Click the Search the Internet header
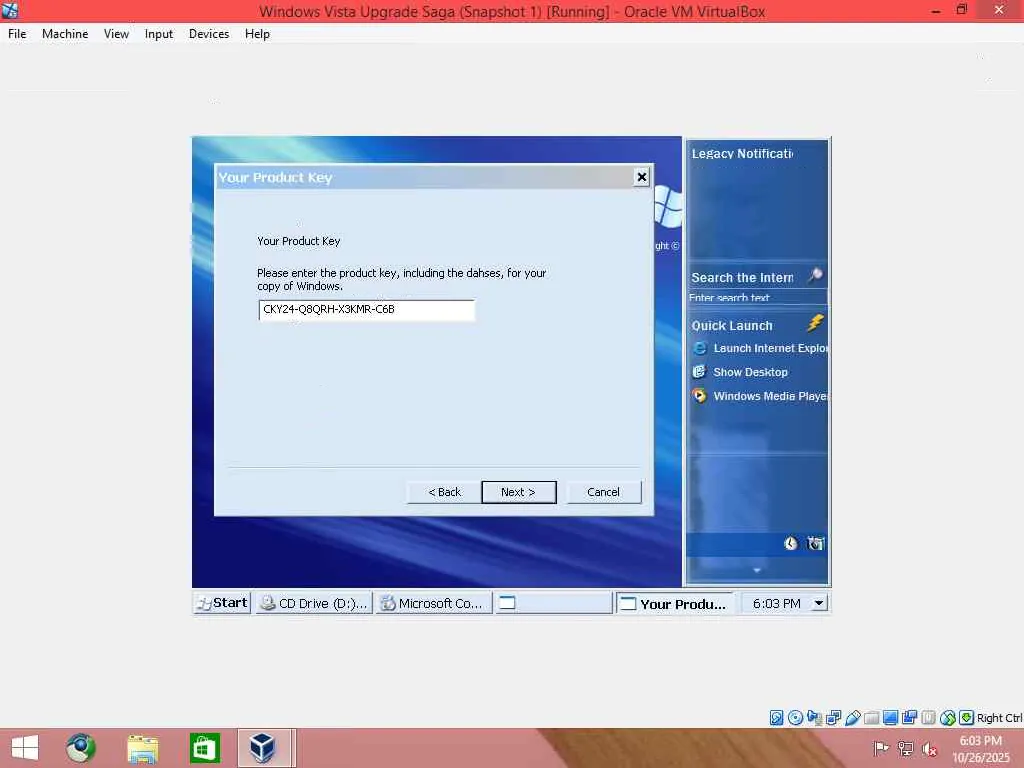Screen dimensions: 1024x768 coord(742,278)
